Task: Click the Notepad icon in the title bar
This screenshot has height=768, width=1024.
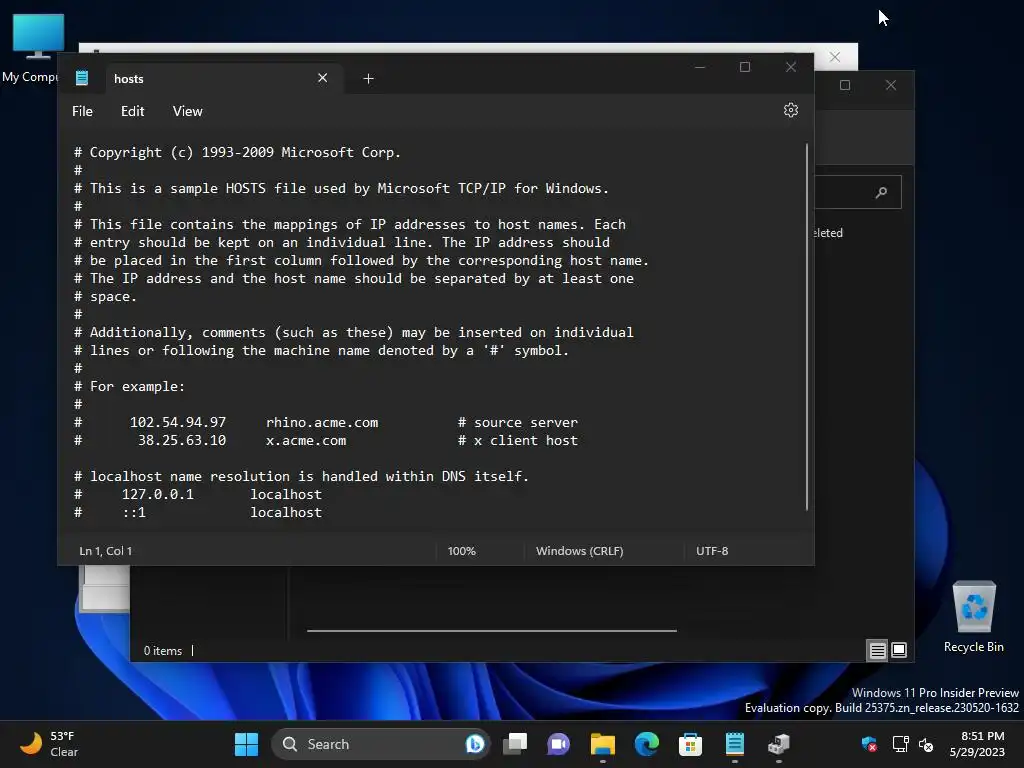Action: pos(82,78)
